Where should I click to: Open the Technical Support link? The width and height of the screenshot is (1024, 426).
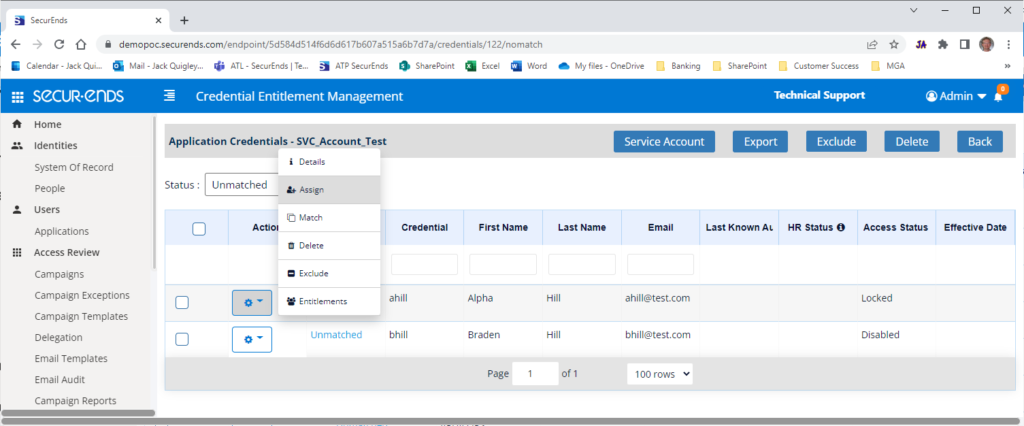tap(819, 95)
